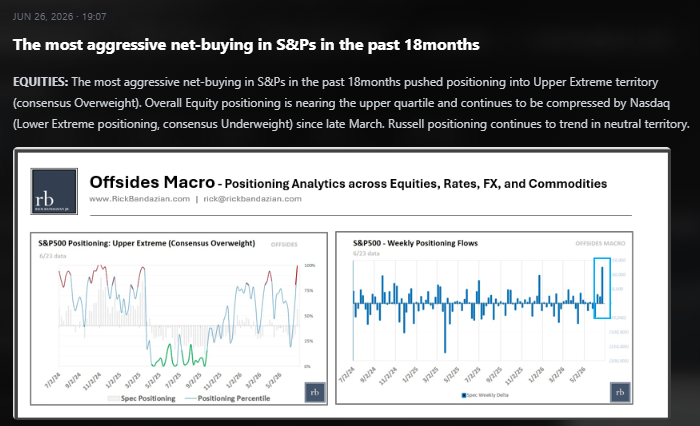Click the large rb logo beside Offsides Macro
Viewport: 700px width, 426px height.
pyautogui.click(x=54, y=192)
